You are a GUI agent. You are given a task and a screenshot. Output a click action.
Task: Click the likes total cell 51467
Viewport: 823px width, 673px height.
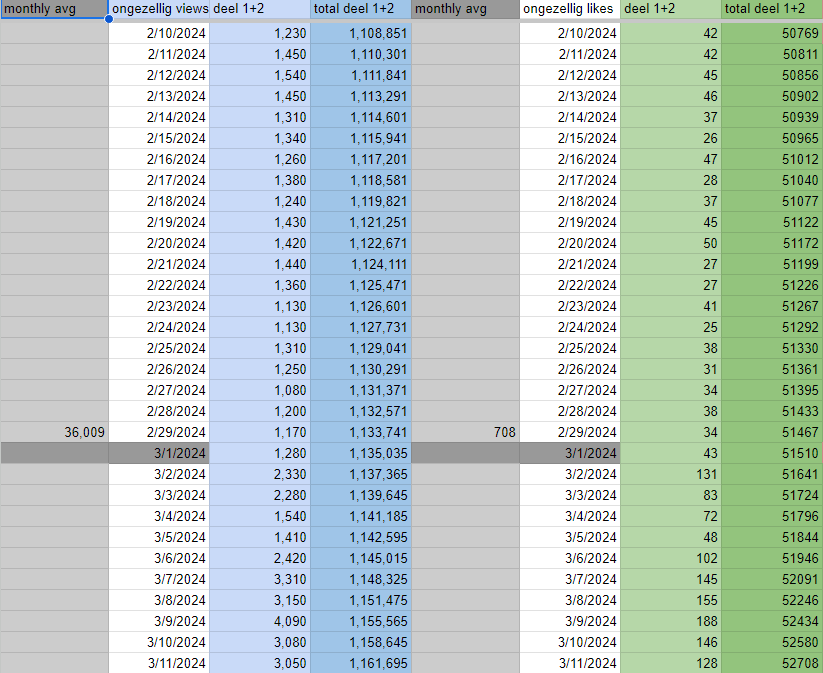[771, 432]
